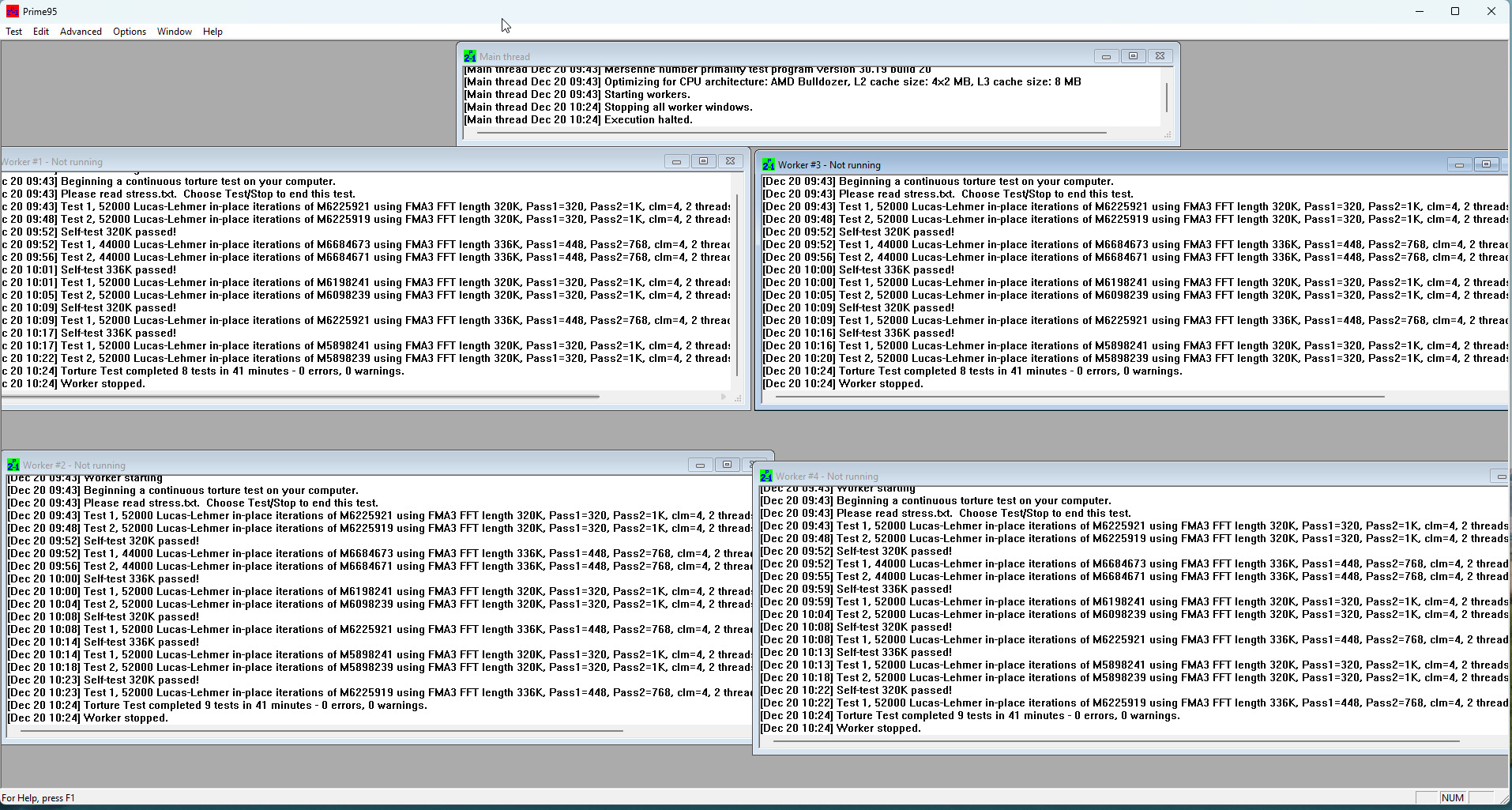Click "Worker stopped." line in Worker #2

point(88,718)
